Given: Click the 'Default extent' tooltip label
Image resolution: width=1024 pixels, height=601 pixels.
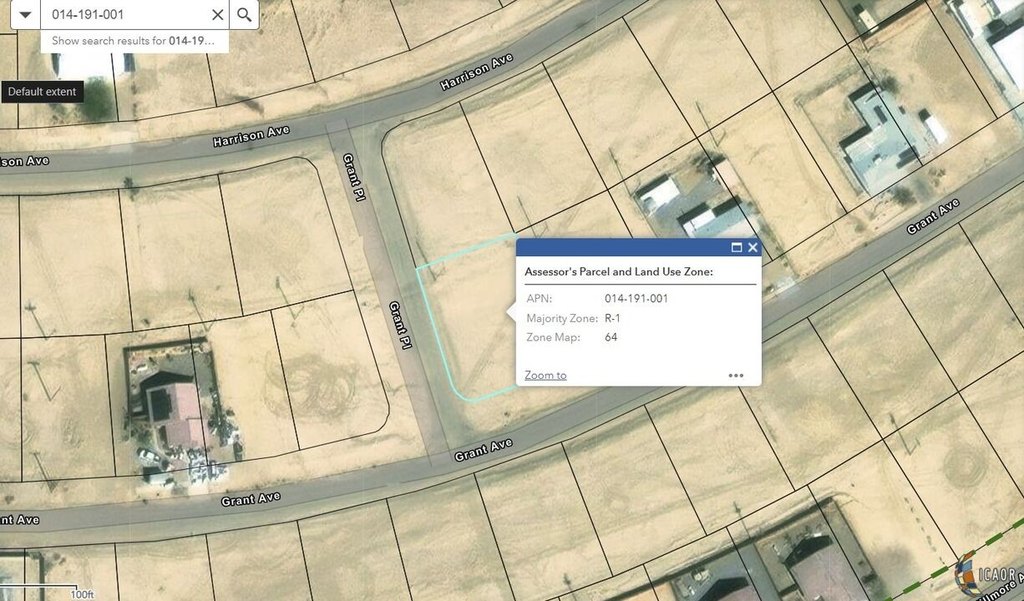Looking at the screenshot, I should pos(42,92).
